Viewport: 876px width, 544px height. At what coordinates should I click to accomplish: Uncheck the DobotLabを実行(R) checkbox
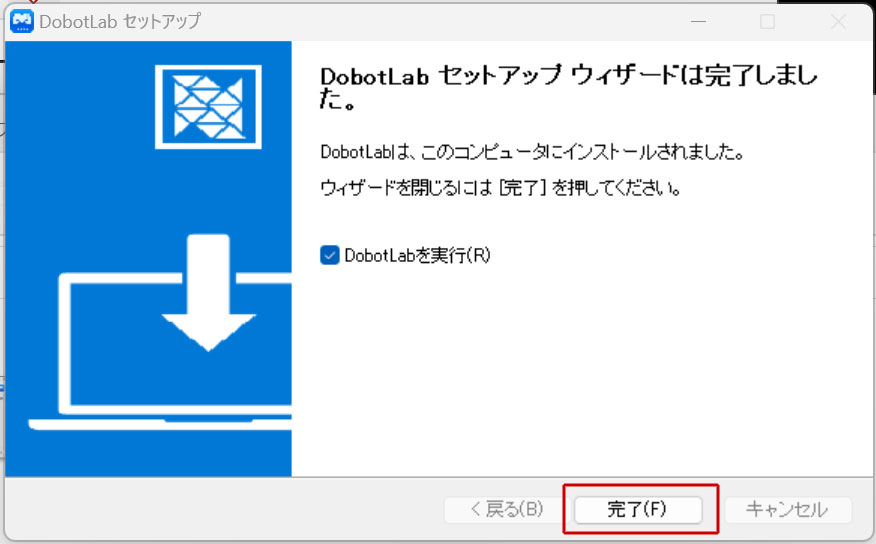(329, 255)
